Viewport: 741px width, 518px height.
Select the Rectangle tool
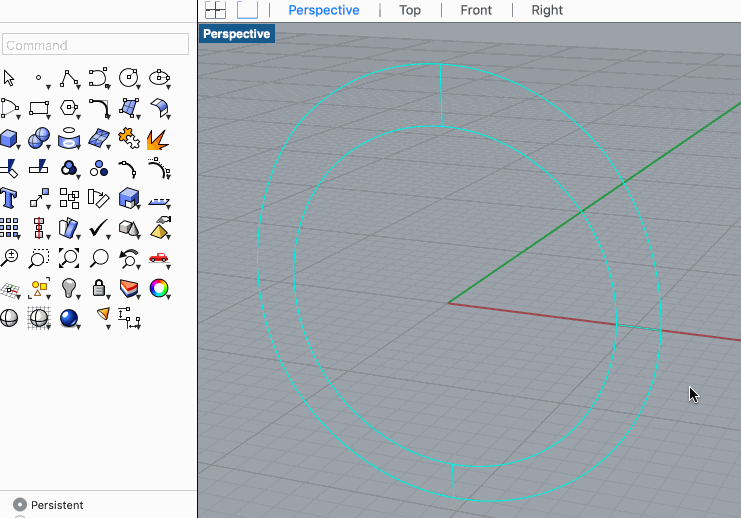point(39,108)
